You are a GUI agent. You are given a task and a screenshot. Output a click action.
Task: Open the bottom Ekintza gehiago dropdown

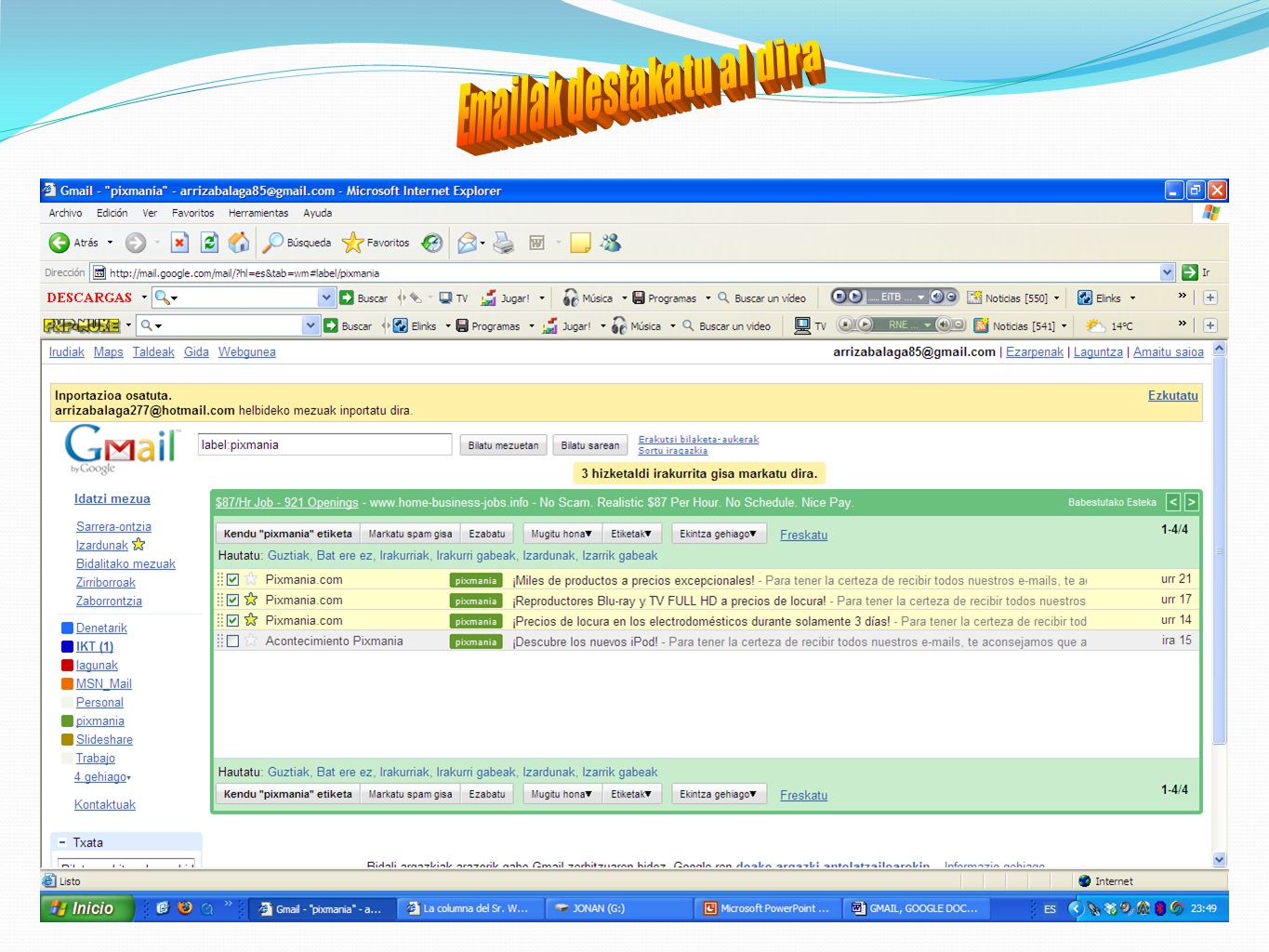coord(718,794)
